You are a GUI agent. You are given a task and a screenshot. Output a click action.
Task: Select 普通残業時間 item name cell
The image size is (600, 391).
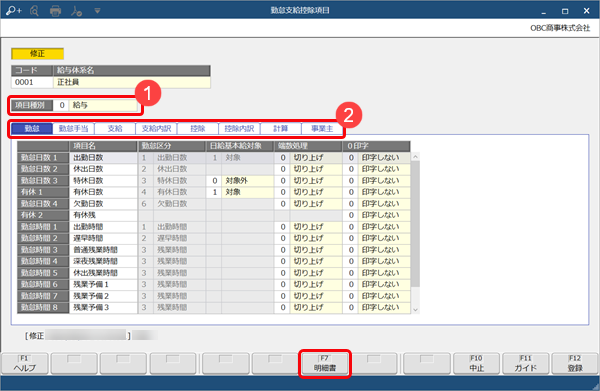(103, 250)
